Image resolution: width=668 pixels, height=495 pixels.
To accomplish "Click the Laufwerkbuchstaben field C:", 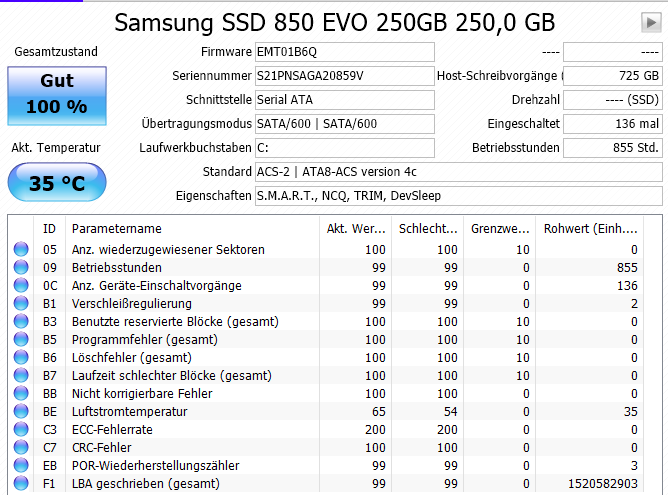I will coord(345,148).
